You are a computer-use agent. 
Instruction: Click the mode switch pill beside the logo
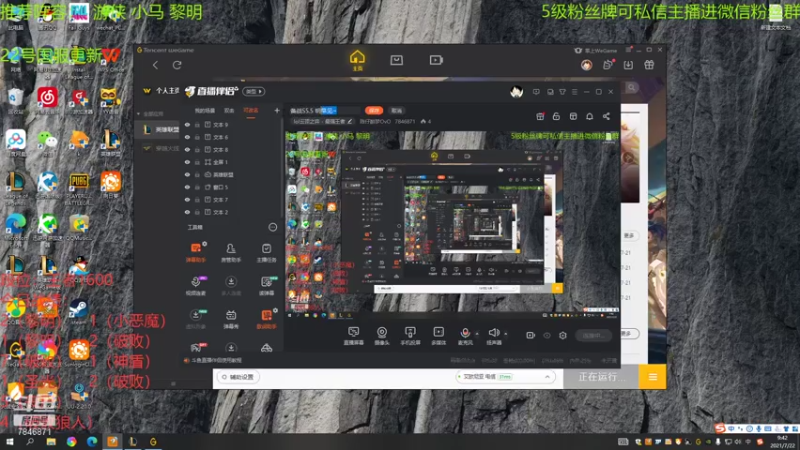[x=254, y=91]
